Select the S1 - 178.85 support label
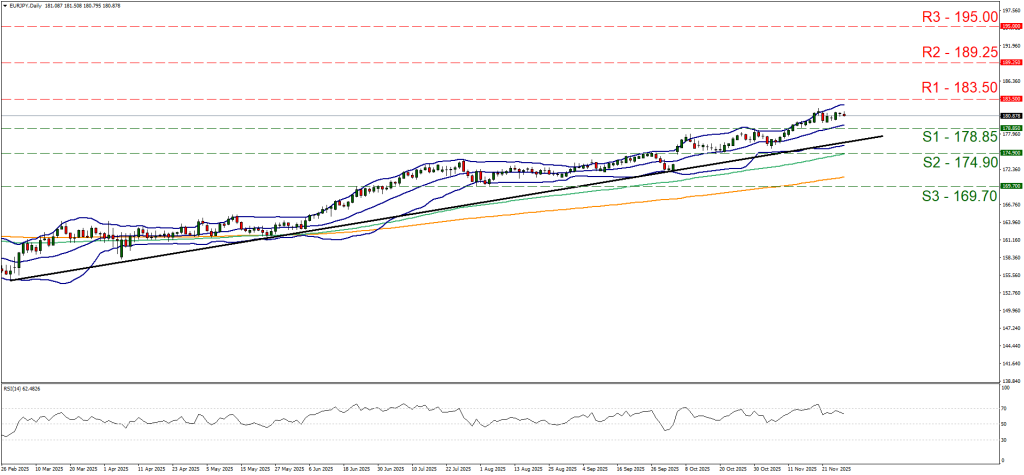This screenshot has height=475, width=1024. pyautogui.click(x=959, y=138)
